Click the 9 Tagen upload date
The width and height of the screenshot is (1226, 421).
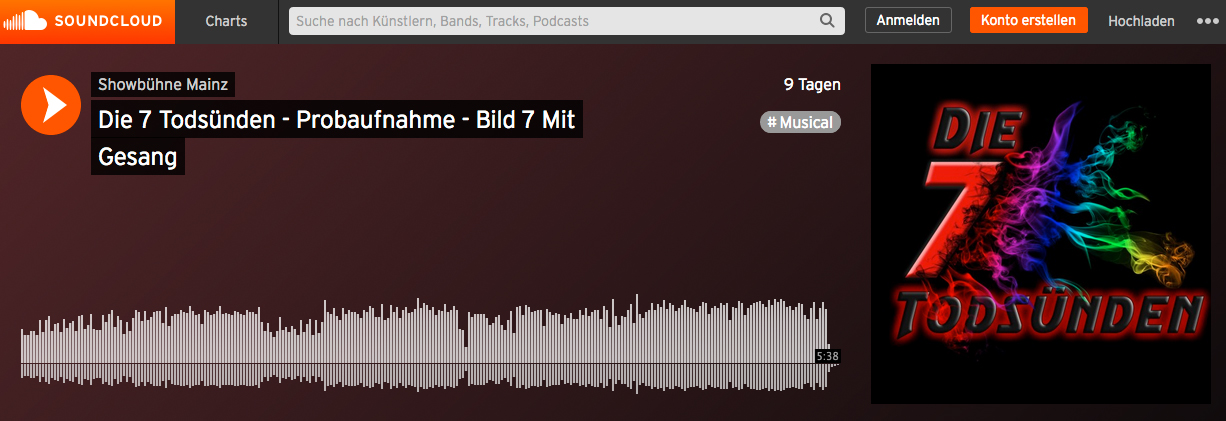(x=812, y=85)
